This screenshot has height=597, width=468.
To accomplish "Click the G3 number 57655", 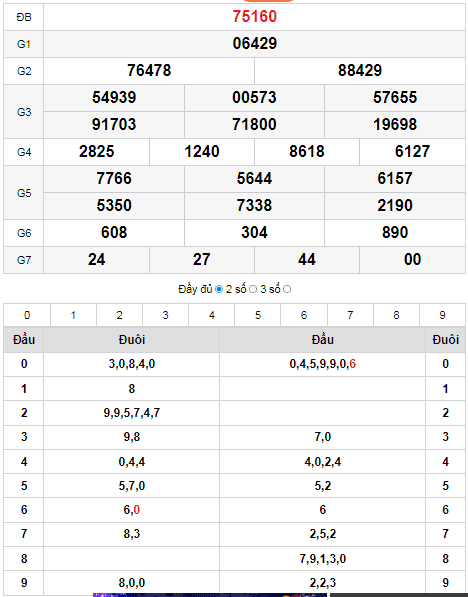I will (395, 97).
